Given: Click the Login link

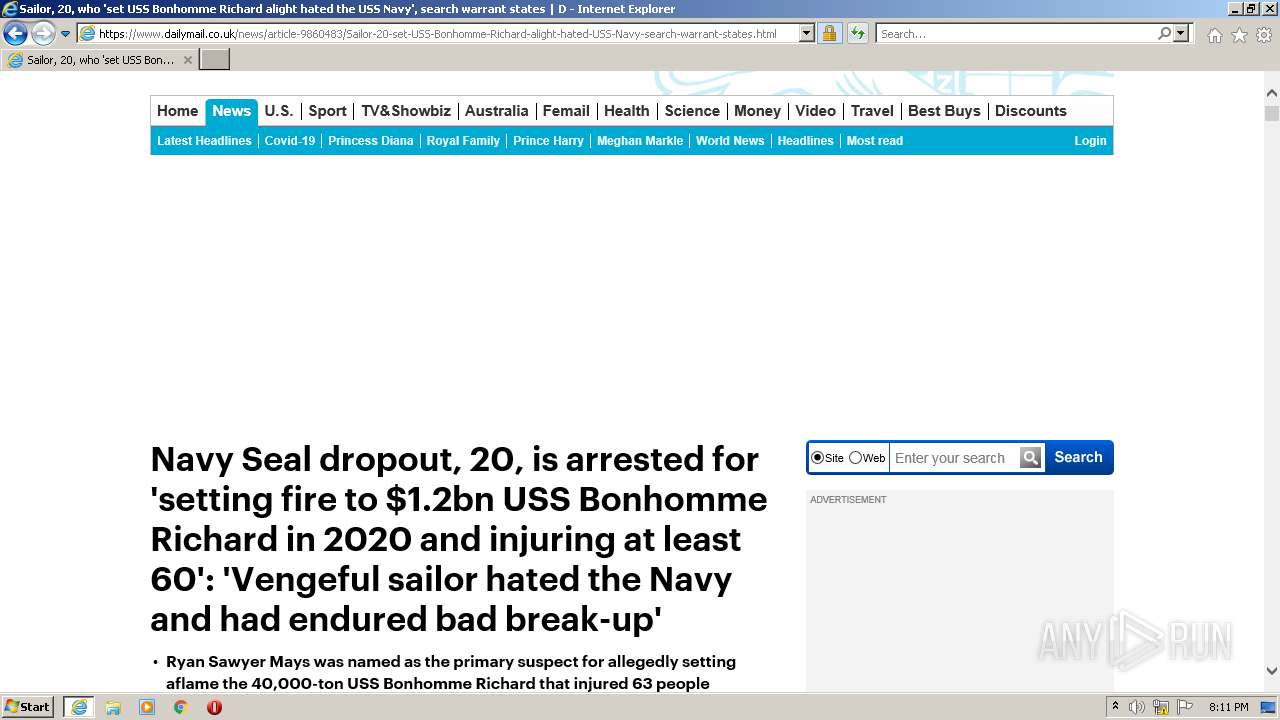Looking at the screenshot, I should (x=1090, y=141).
